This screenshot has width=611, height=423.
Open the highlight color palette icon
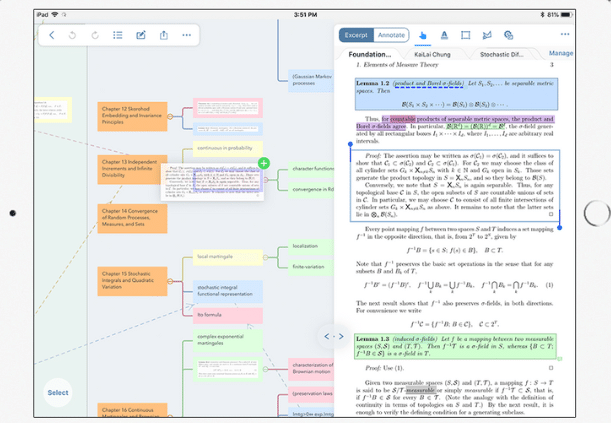coord(508,35)
